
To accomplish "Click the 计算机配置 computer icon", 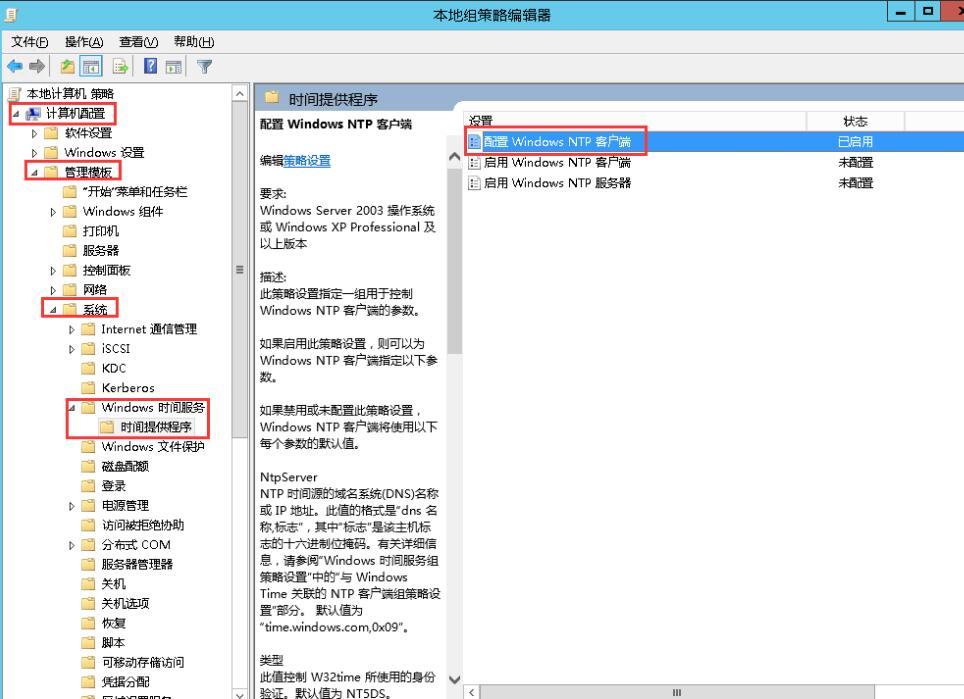I will [x=33, y=113].
